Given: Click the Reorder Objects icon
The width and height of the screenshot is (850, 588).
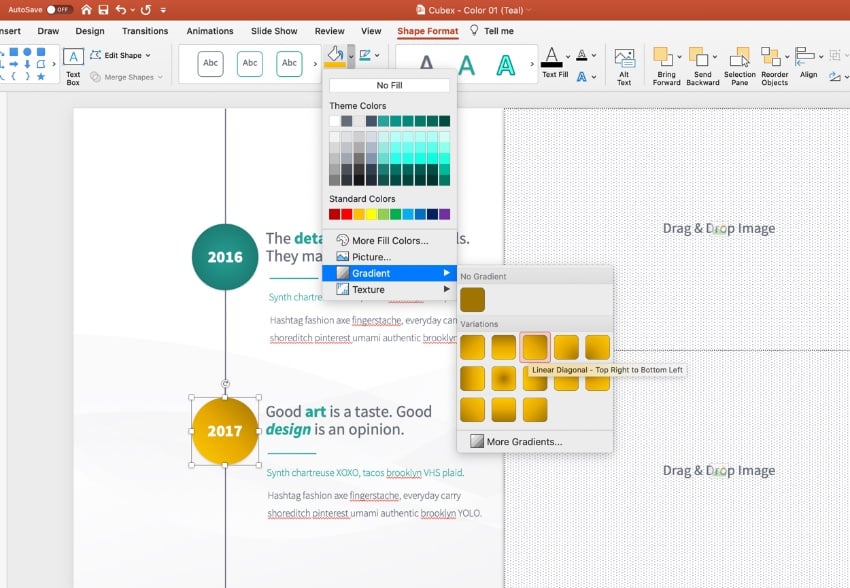Looking at the screenshot, I should 774,65.
